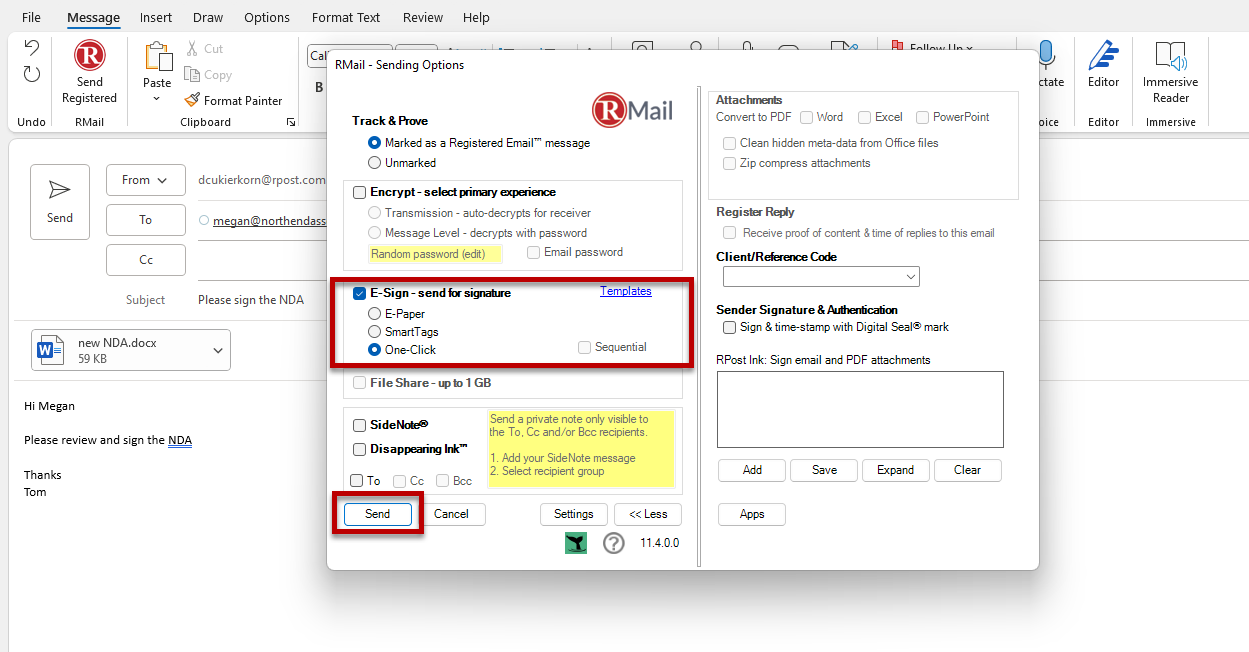Launch the Immersive Reader
This screenshot has height=652, width=1249.
coord(1170,72)
